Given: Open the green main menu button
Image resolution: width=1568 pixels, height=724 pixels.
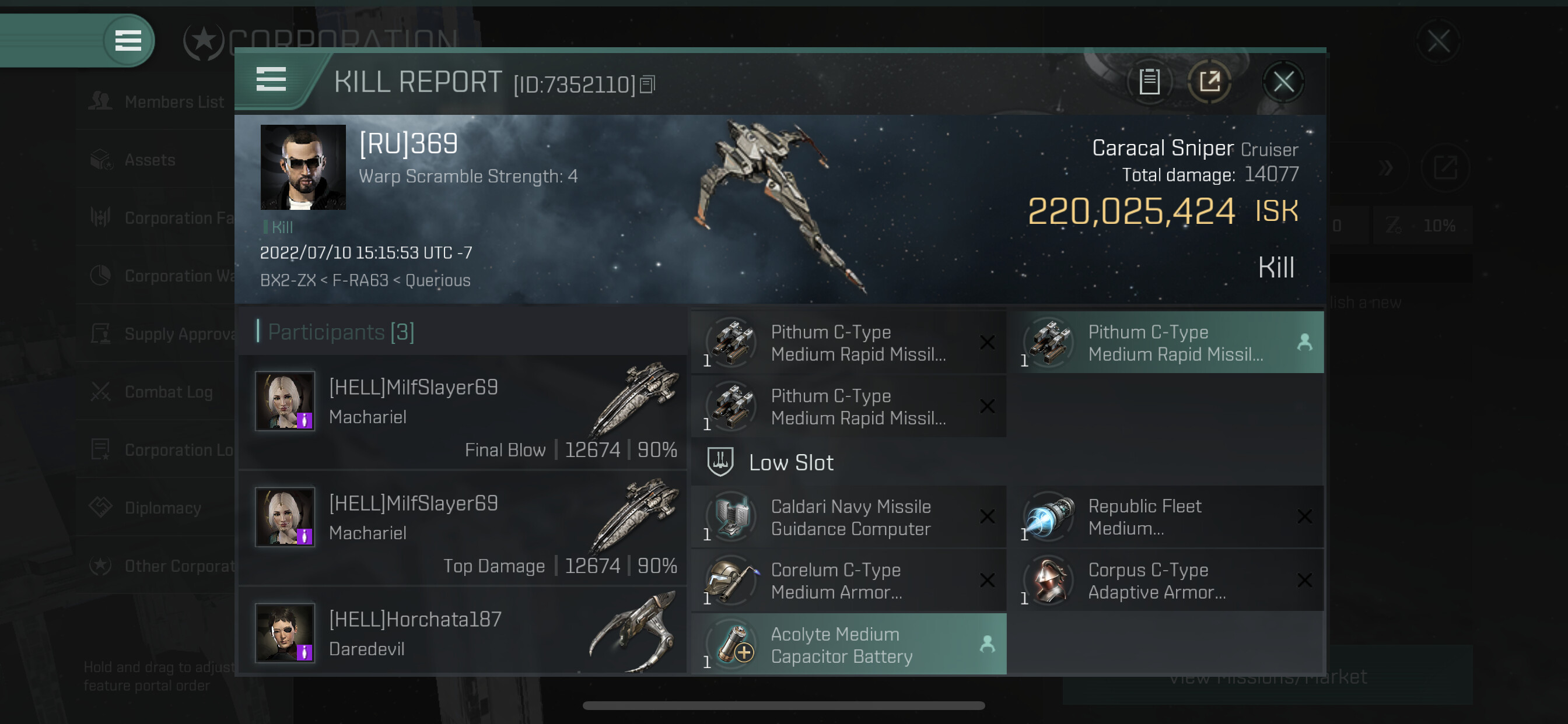Looking at the screenshot, I should coord(128,41).
